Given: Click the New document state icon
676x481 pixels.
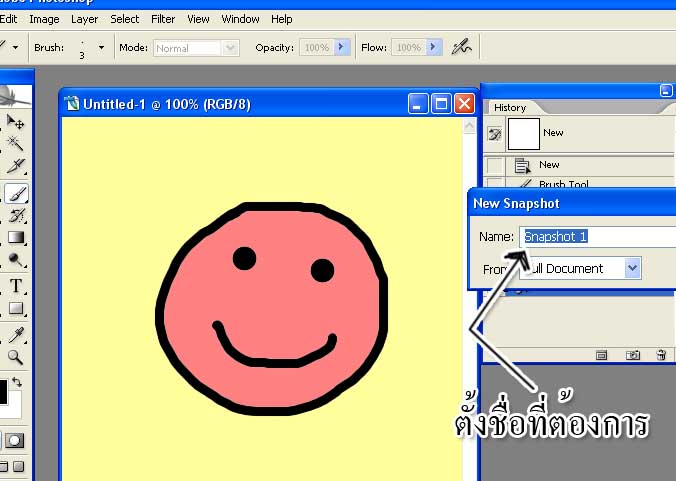Looking at the screenshot, I should (x=523, y=165).
